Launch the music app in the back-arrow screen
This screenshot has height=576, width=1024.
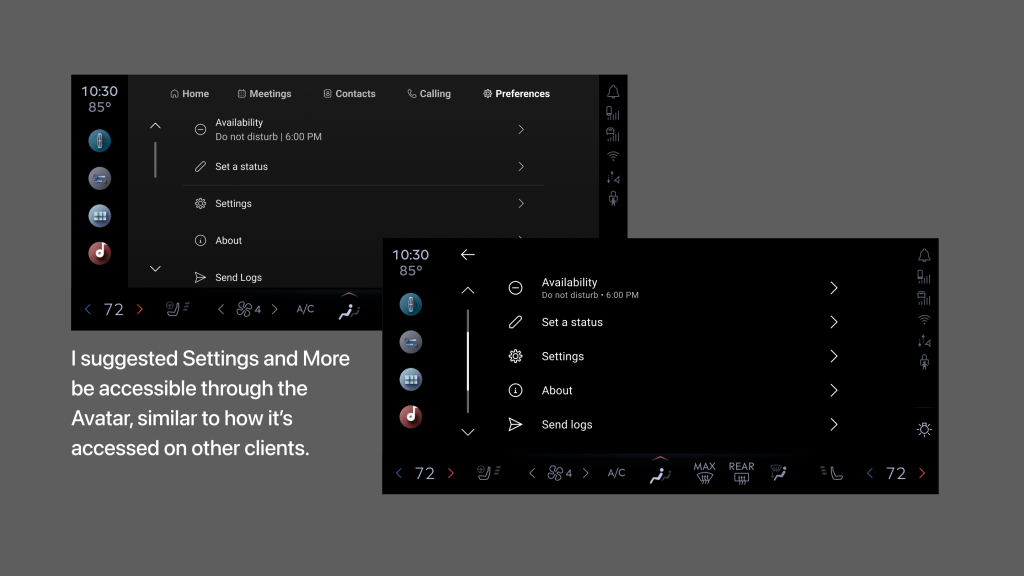pyautogui.click(x=410, y=417)
